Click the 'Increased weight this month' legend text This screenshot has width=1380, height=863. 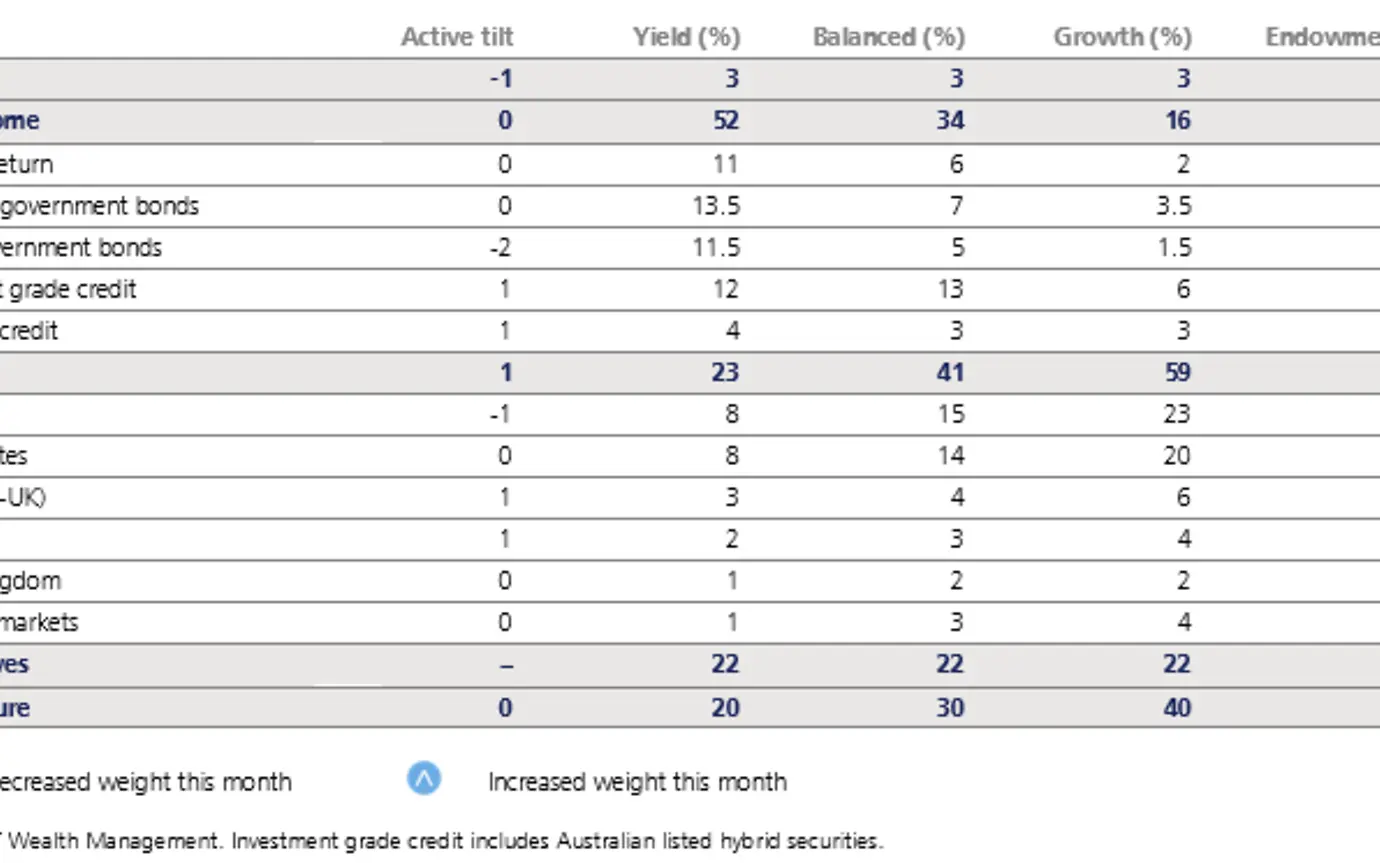(x=637, y=782)
